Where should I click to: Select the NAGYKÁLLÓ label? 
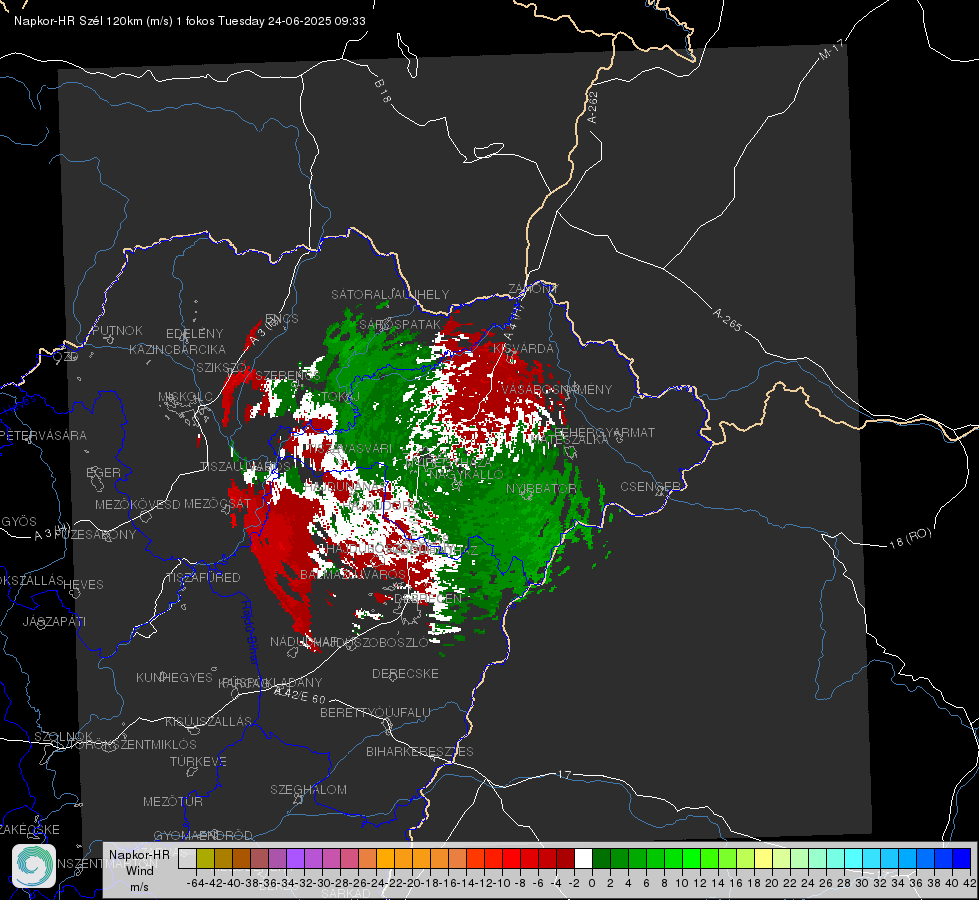tap(466, 475)
